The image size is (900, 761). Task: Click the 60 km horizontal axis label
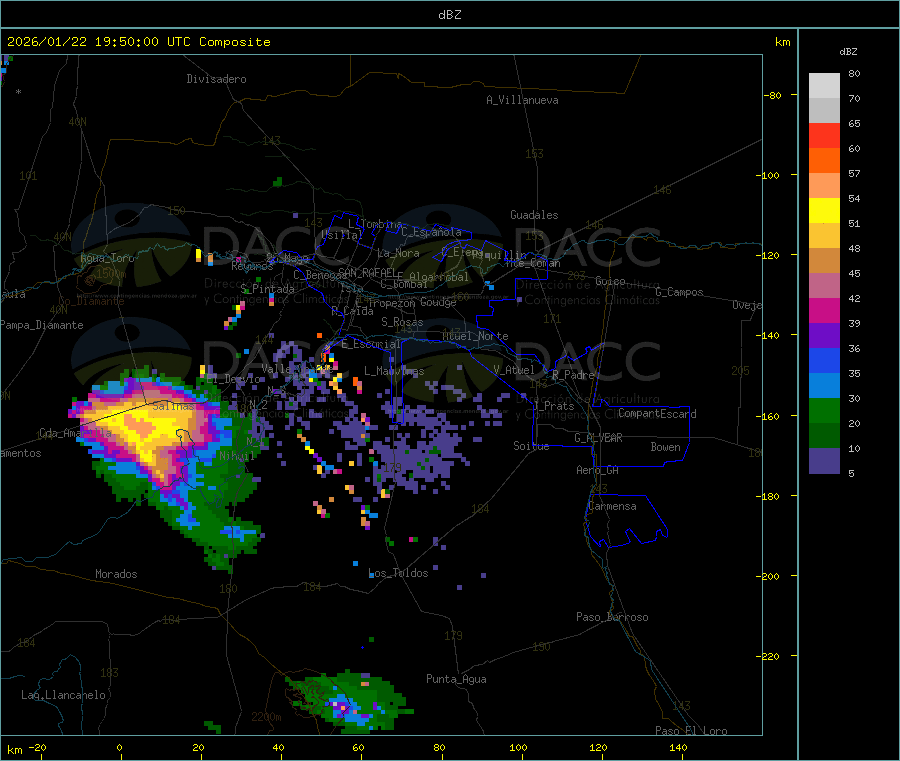click(358, 747)
